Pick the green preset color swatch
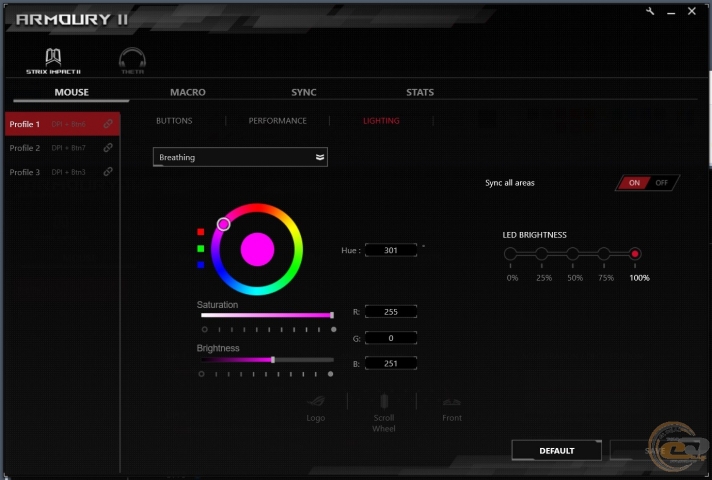Image resolution: width=712 pixels, height=480 pixels. 201,248
